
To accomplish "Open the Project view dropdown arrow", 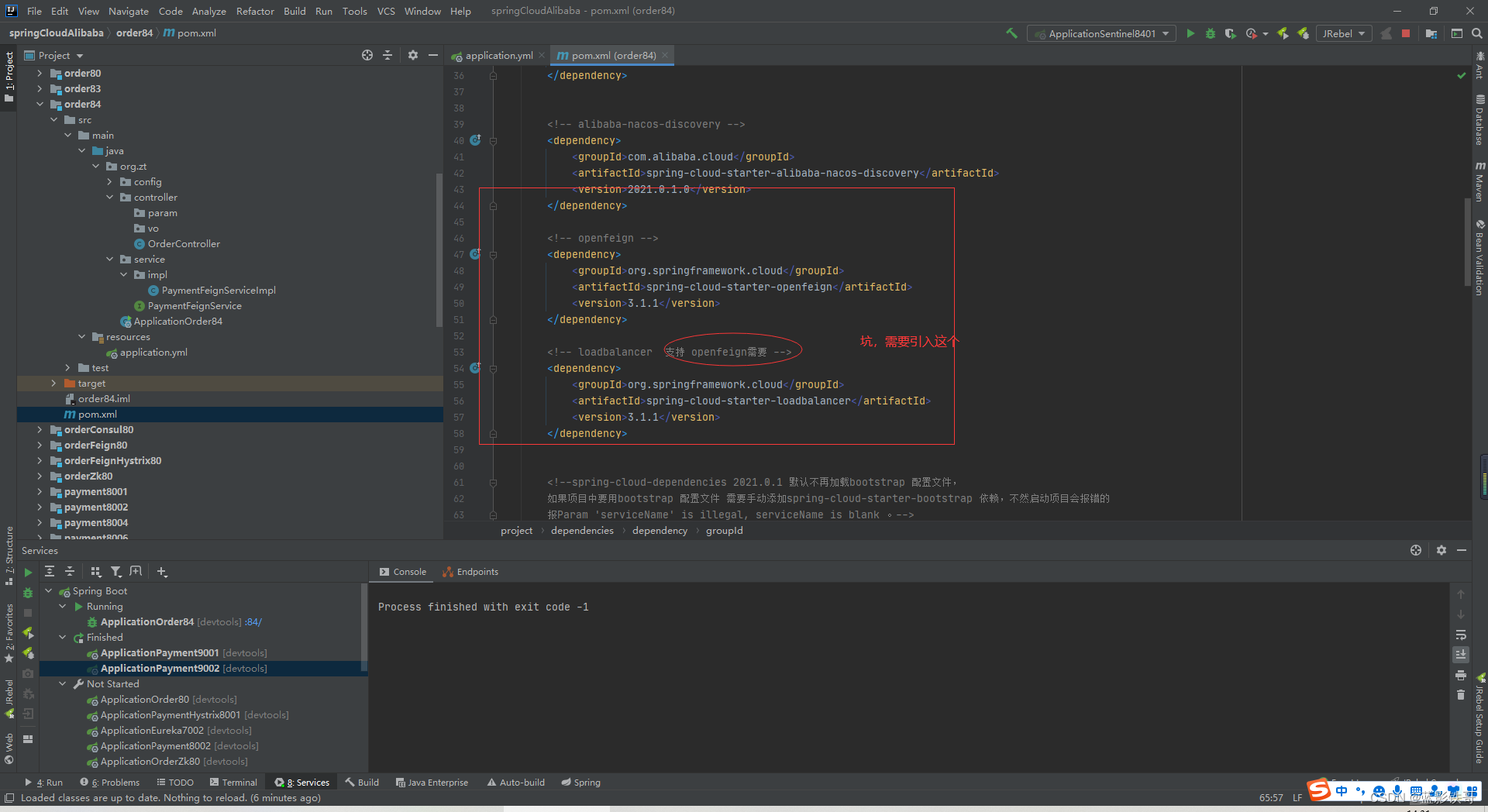I will point(80,56).
